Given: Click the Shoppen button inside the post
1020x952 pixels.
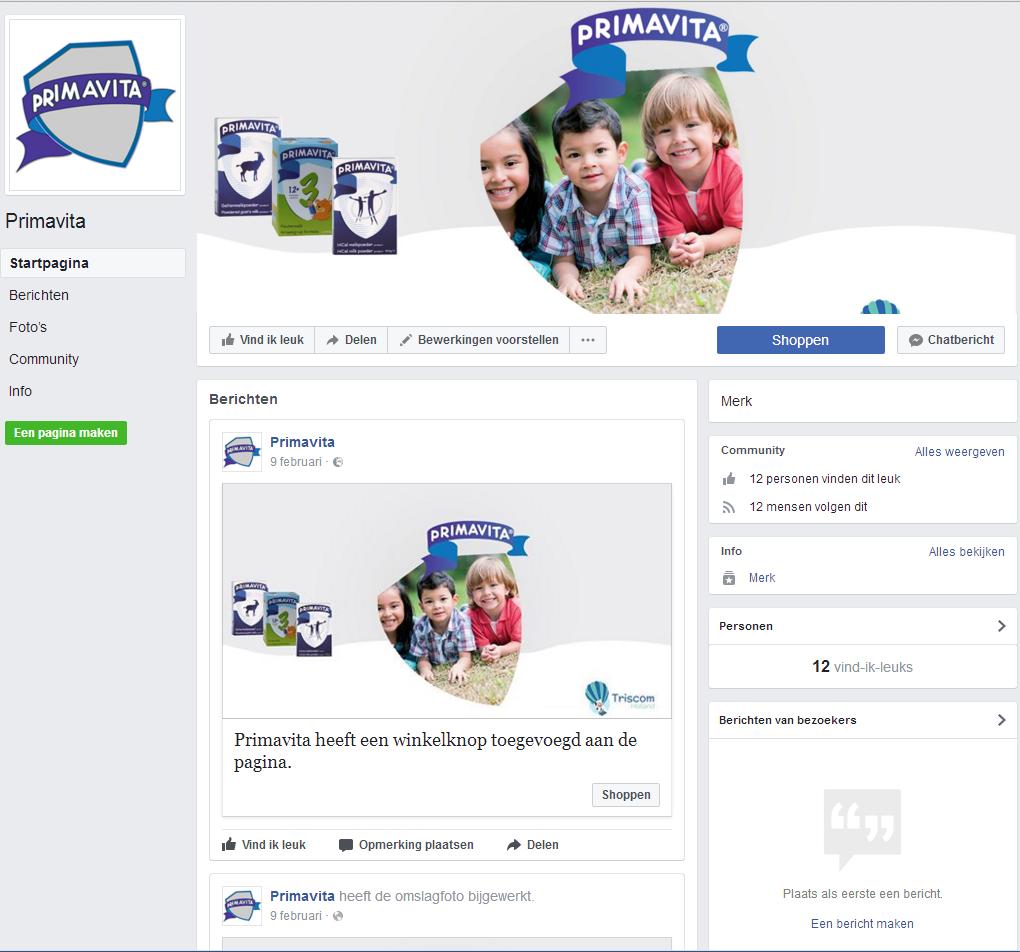Looking at the screenshot, I should 626,795.
